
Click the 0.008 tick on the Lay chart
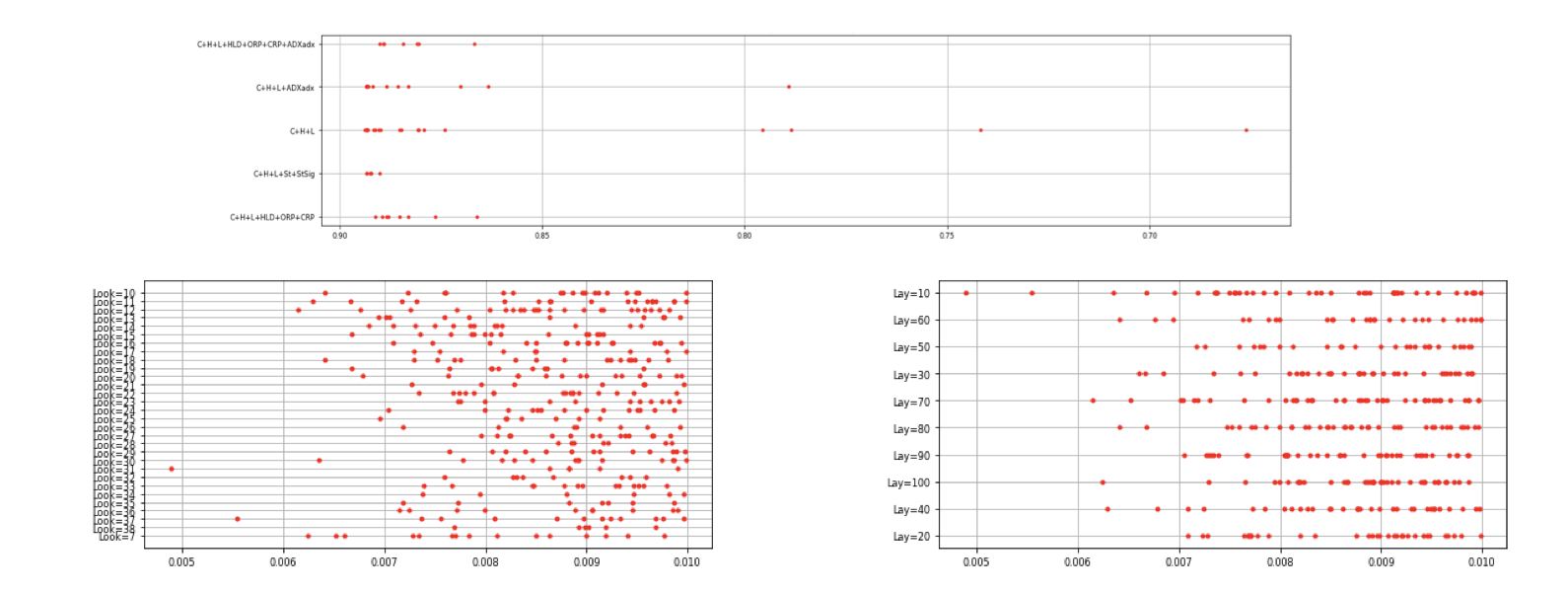(x=1279, y=562)
